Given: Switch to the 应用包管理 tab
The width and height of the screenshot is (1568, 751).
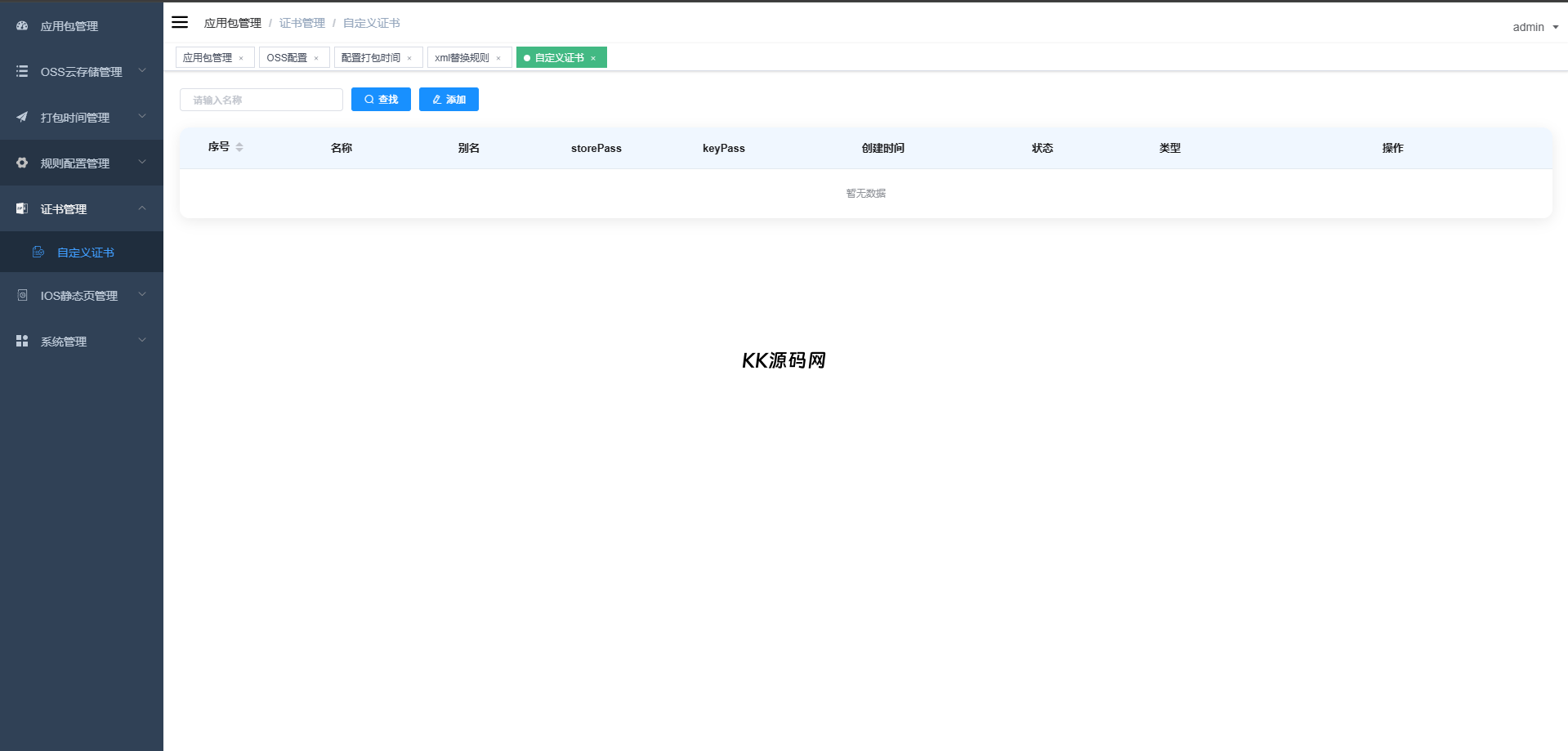Looking at the screenshot, I should tap(208, 58).
